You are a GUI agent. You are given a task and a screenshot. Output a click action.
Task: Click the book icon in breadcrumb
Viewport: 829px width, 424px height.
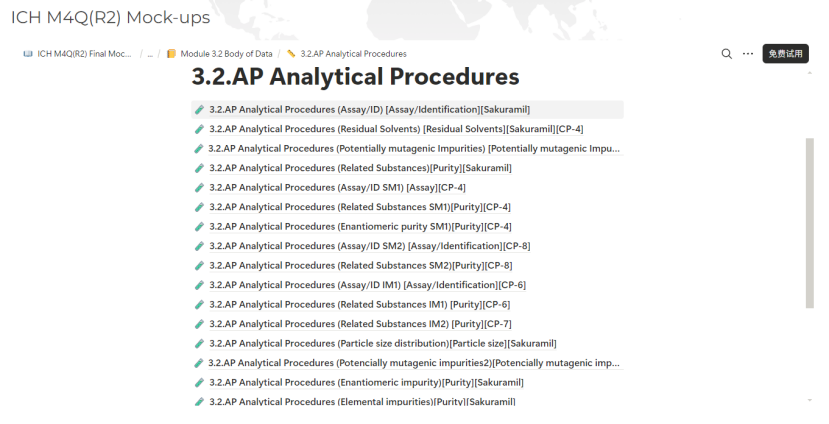28,54
